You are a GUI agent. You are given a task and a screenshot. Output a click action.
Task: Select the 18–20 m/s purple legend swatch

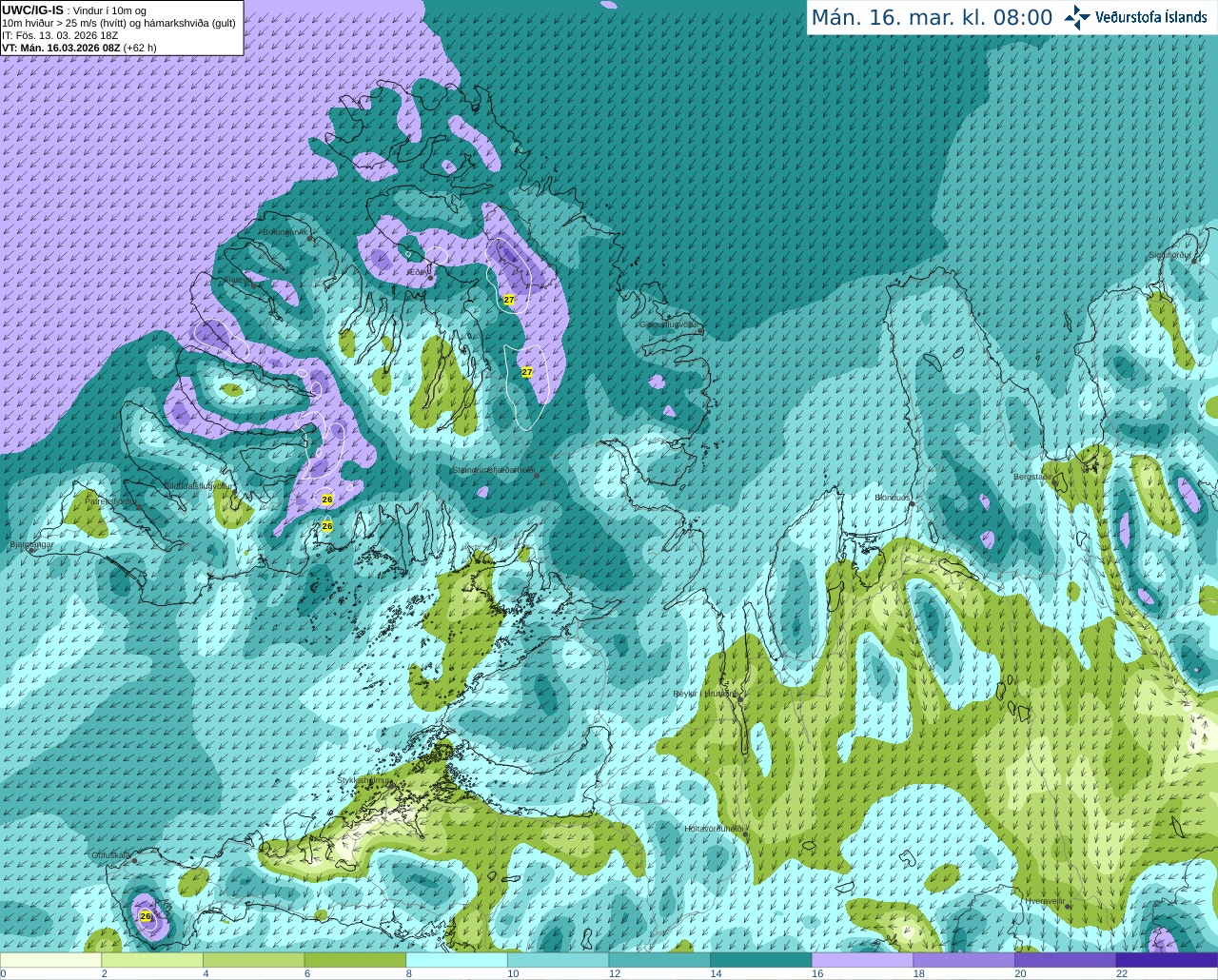click(x=964, y=960)
